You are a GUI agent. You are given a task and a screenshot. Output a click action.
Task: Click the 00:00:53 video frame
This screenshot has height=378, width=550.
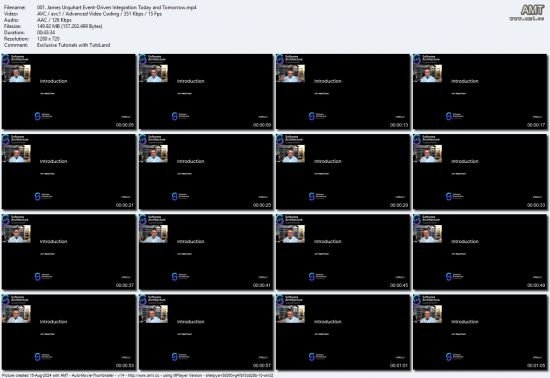coord(68,332)
